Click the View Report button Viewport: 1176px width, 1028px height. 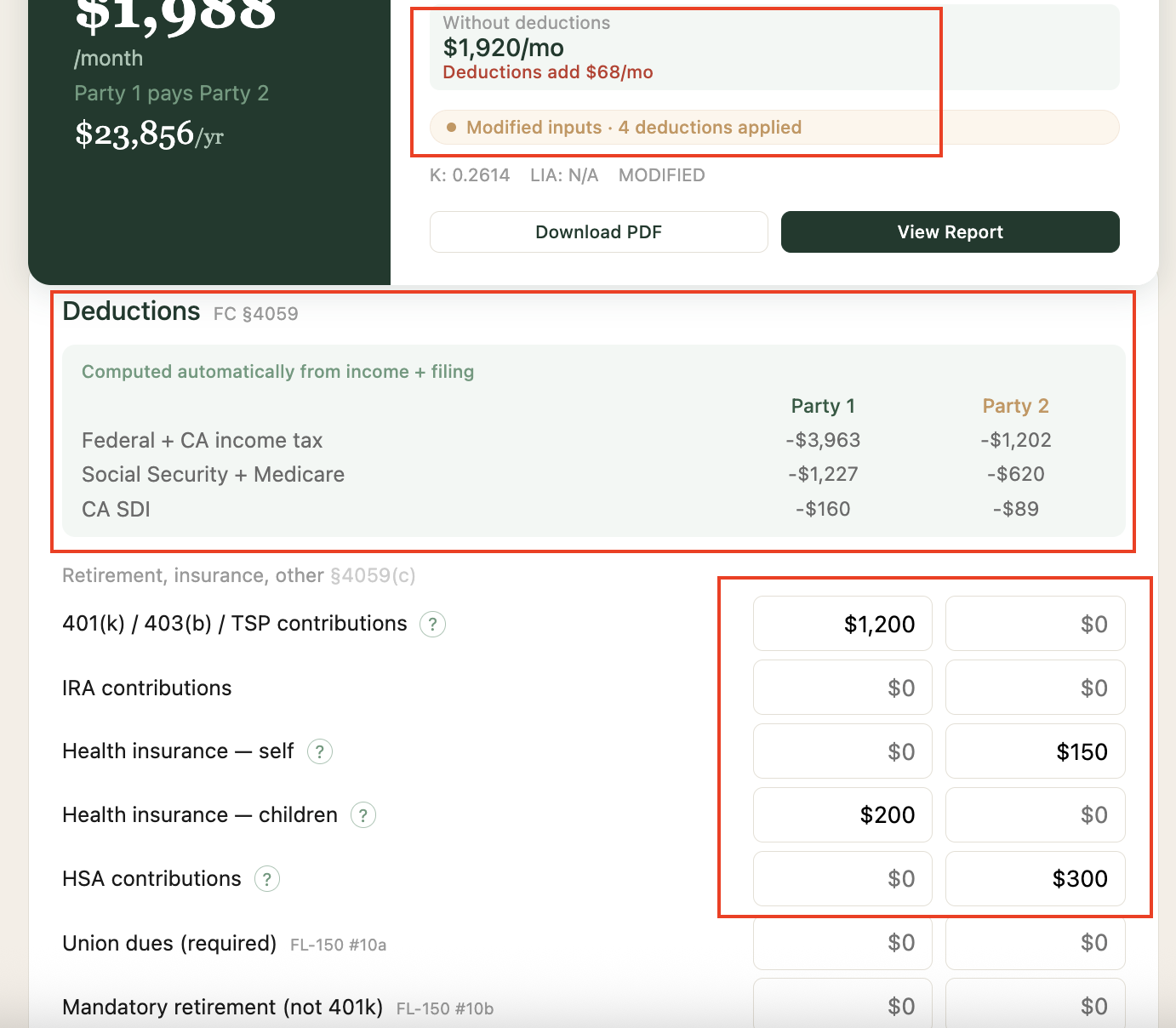click(950, 231)
